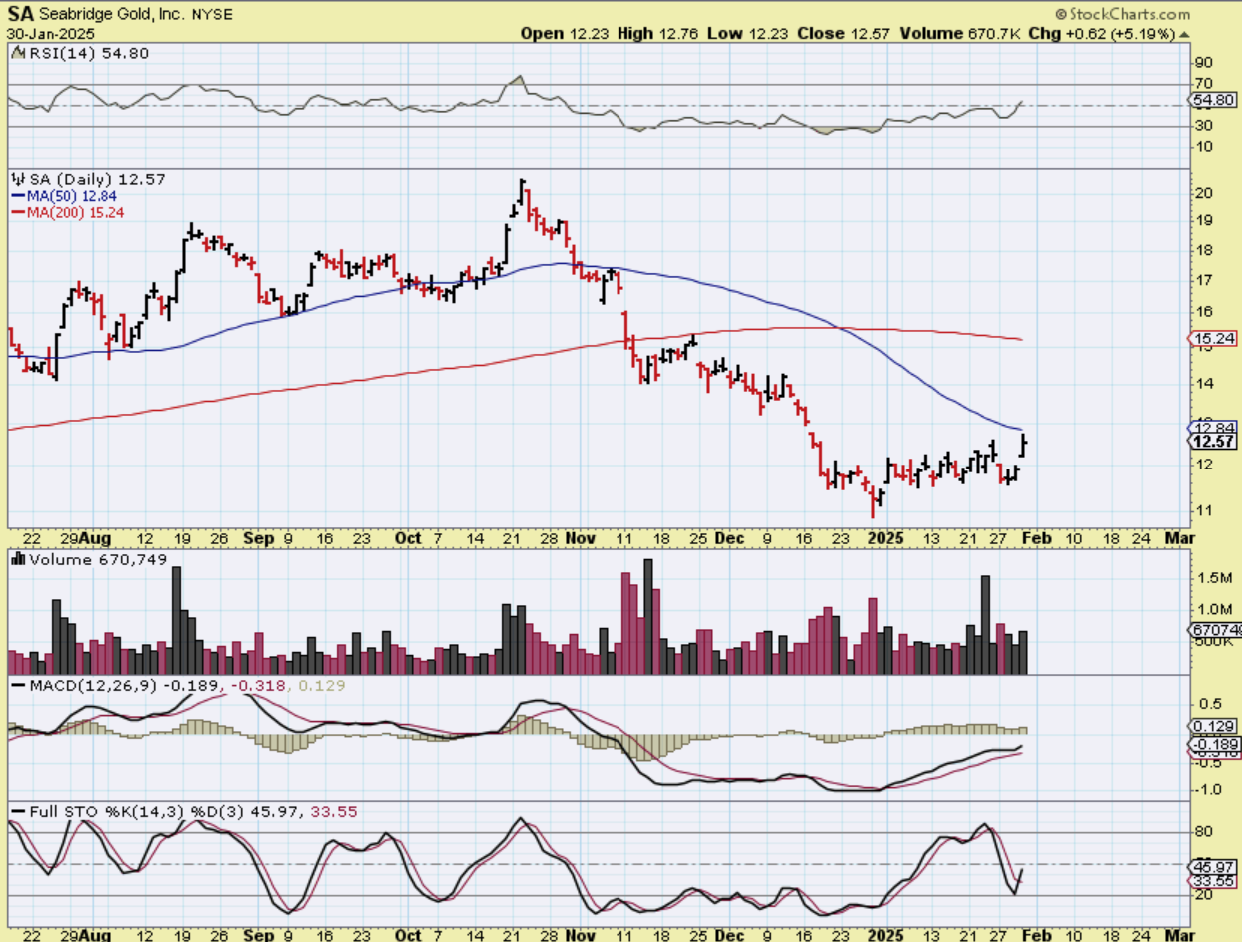Click the 80 level on the stochastic axis
Screen dimensions: 1242x942
click(1204, 832)
